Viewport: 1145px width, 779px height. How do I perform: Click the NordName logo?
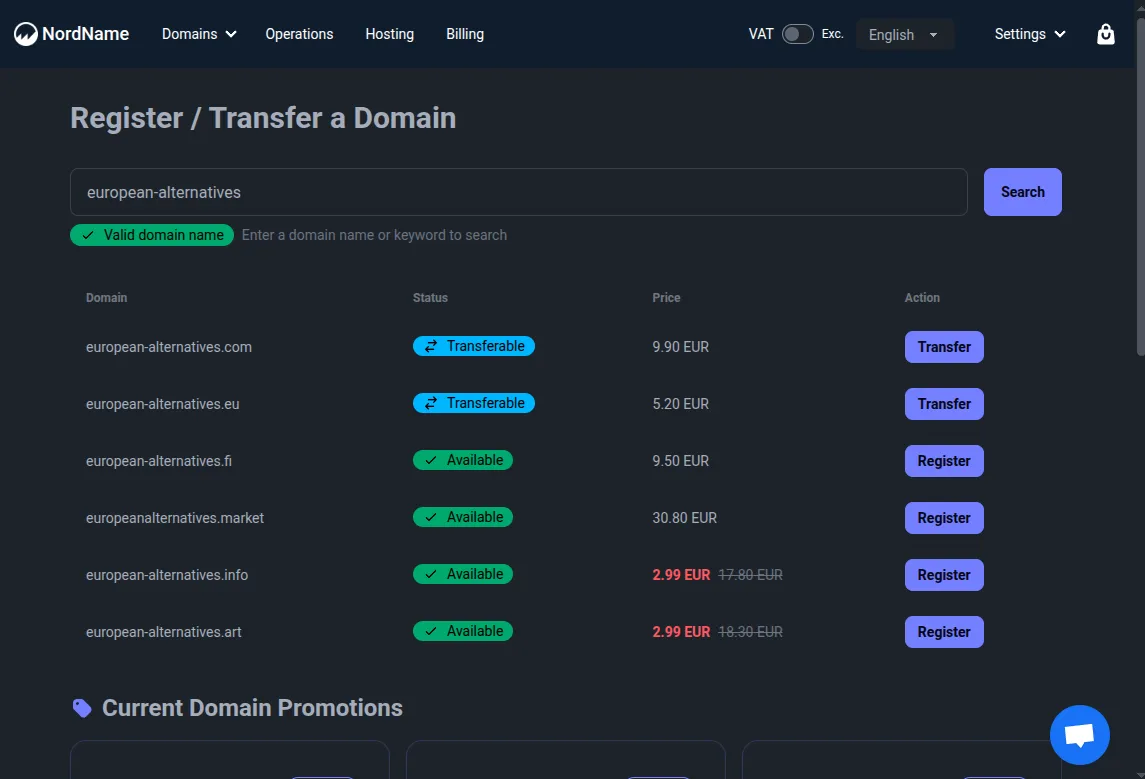click(71, 33)
